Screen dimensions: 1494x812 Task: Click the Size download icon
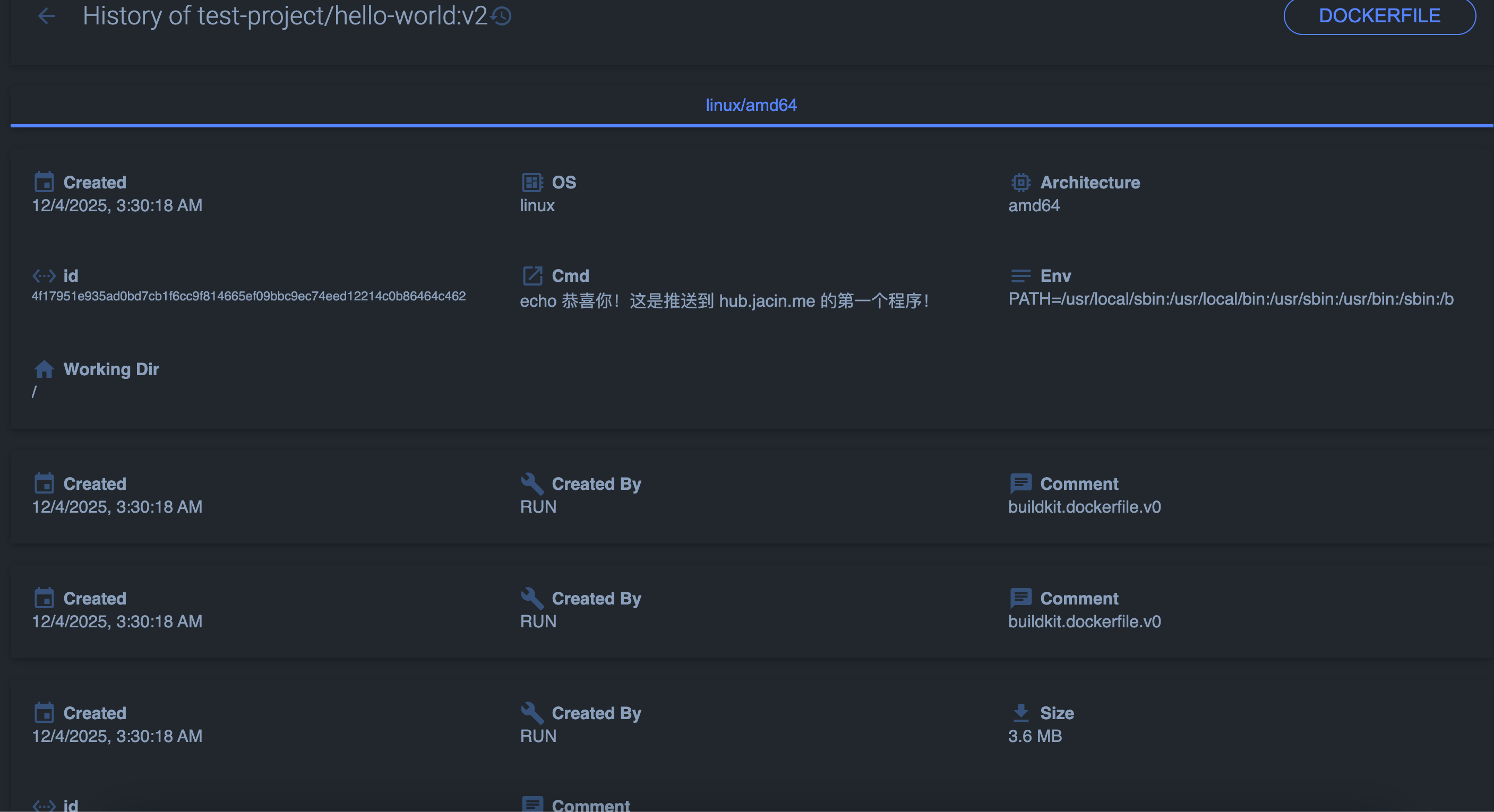[1020, 712]
